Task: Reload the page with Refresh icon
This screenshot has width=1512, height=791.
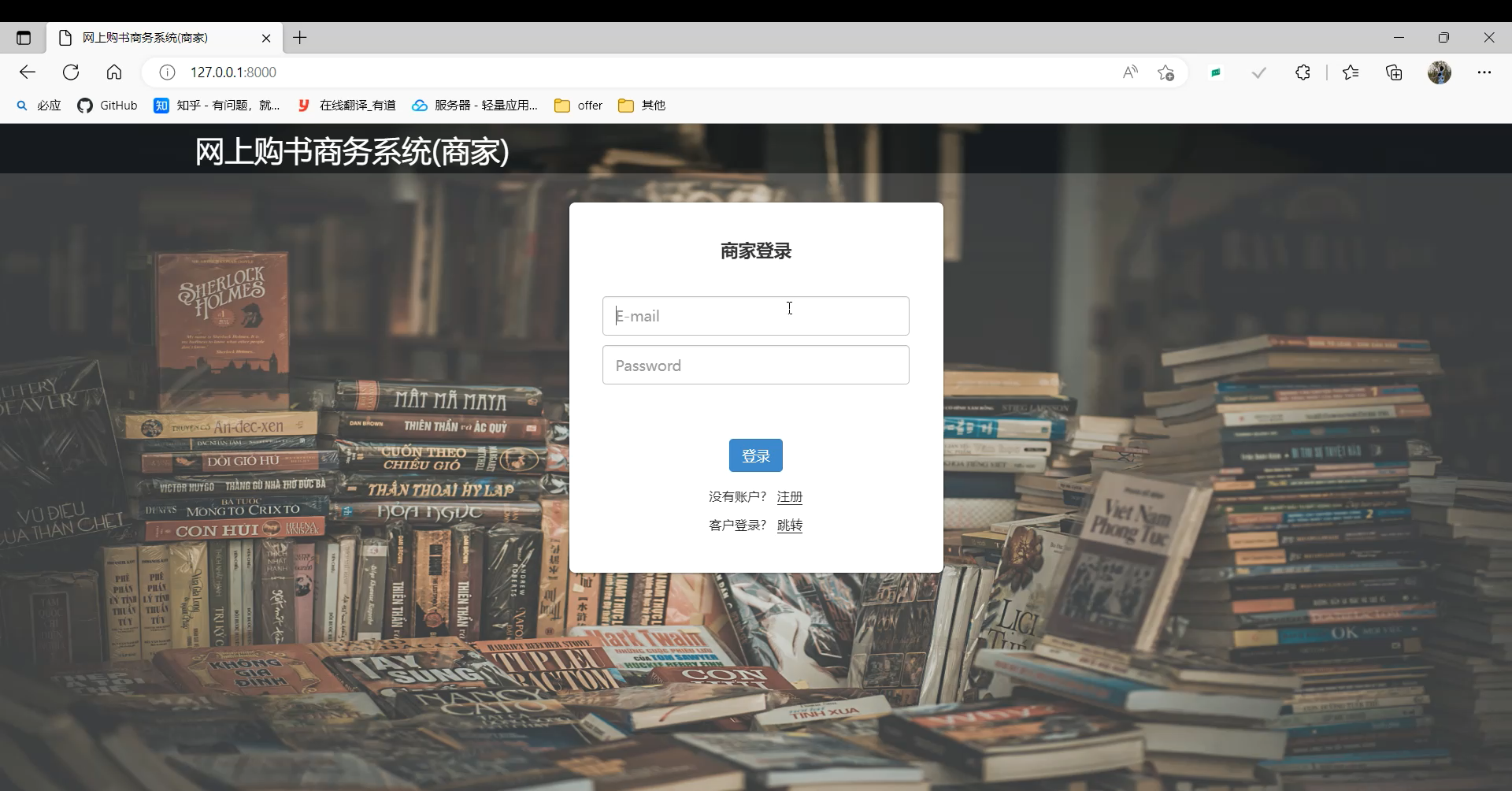Action: [71, 72]
